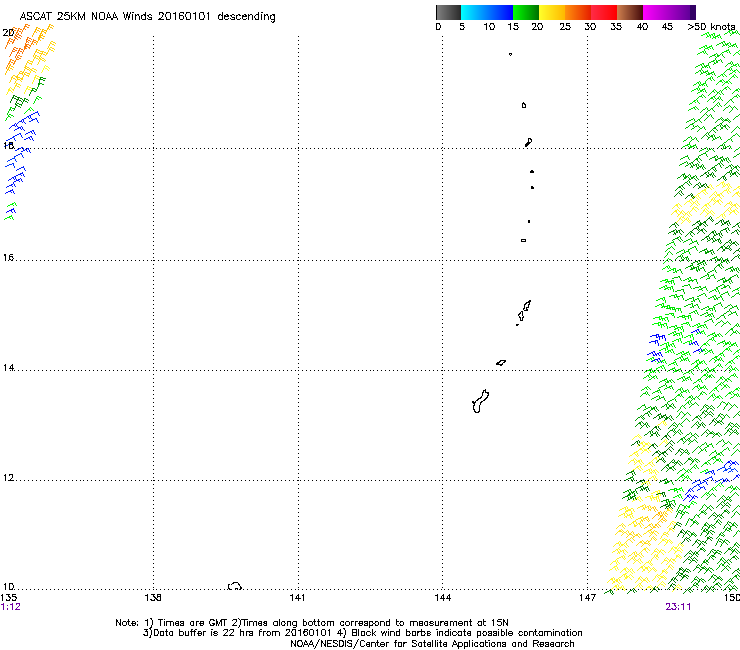Viewport: 740px width, 650px height.
Task: Select latitude label '14' on the left axis
Action: pyautogui.click(x=8, y=368)
